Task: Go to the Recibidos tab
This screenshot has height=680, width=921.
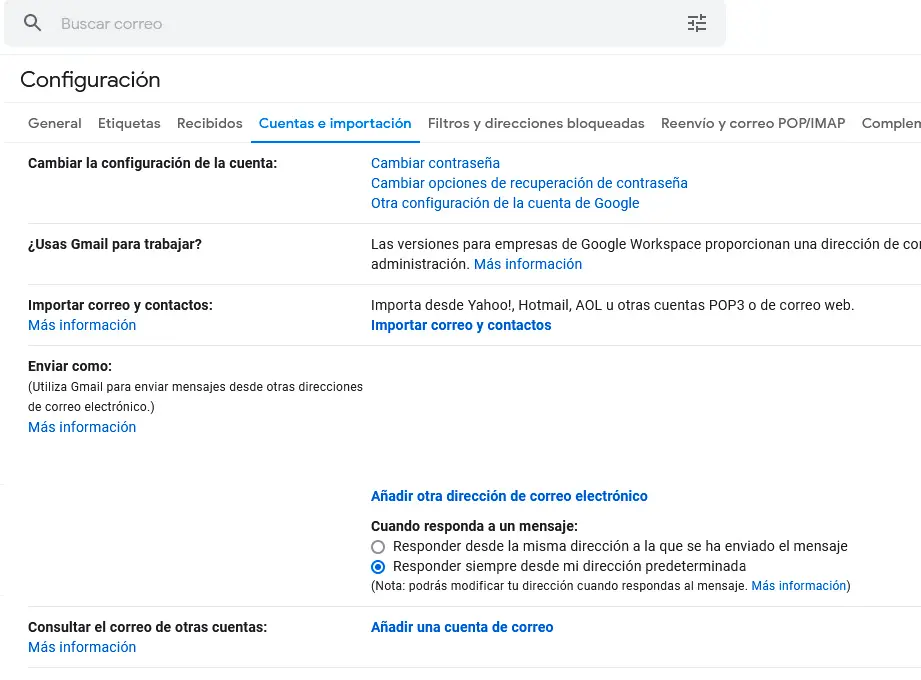Action: (x=210, y=123)
